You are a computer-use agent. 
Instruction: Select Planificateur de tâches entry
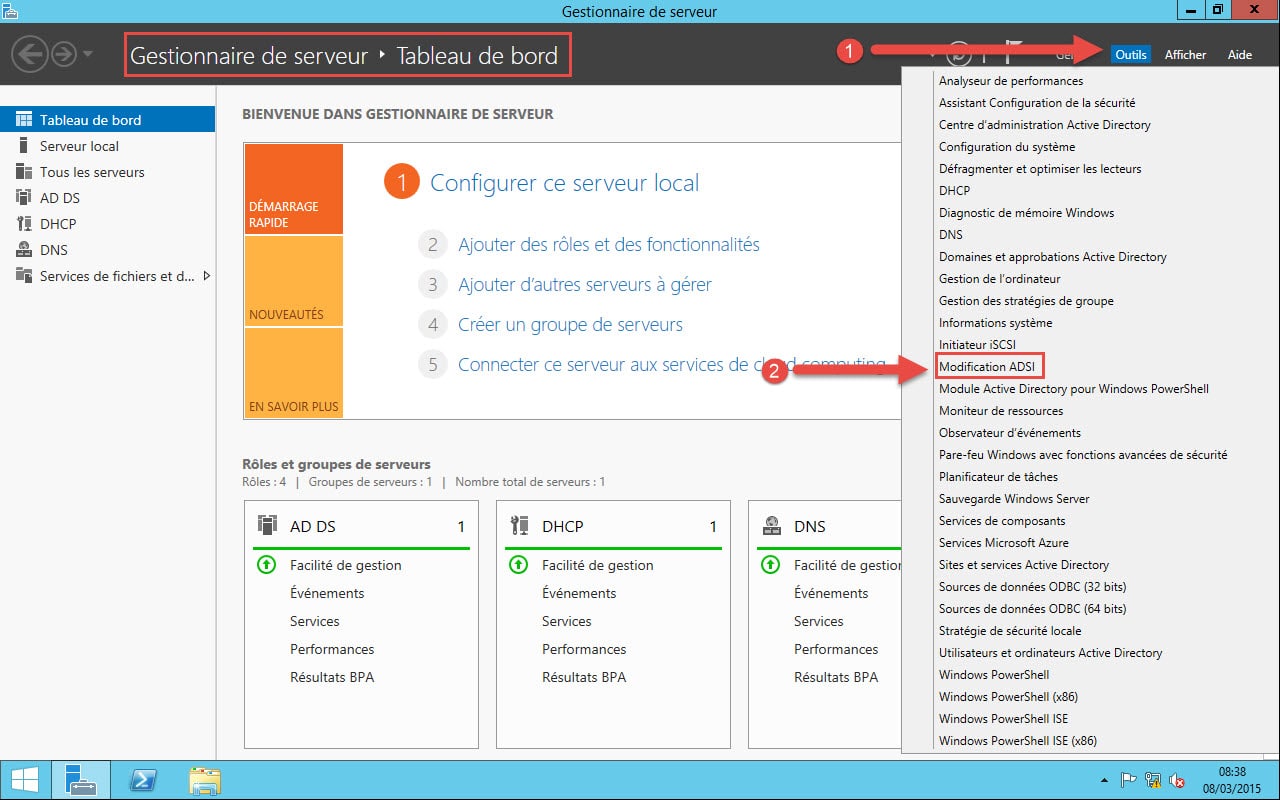point(998,477)
